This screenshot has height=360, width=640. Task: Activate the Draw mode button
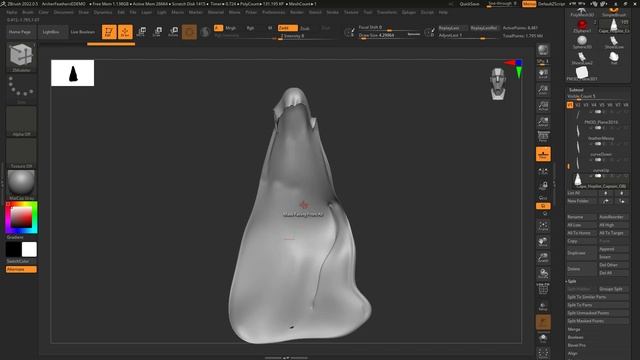125,32
